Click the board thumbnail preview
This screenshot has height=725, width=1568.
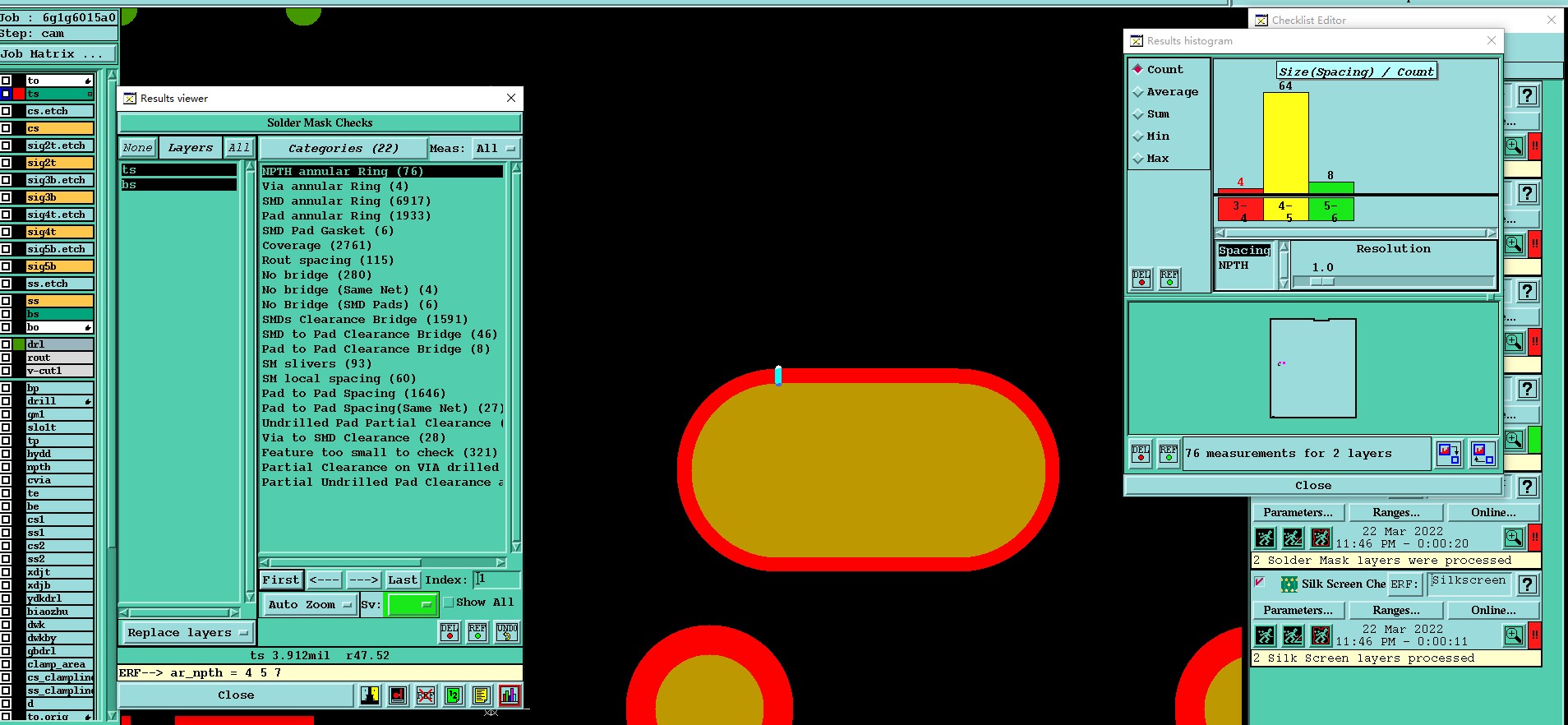pos(1312,367)
